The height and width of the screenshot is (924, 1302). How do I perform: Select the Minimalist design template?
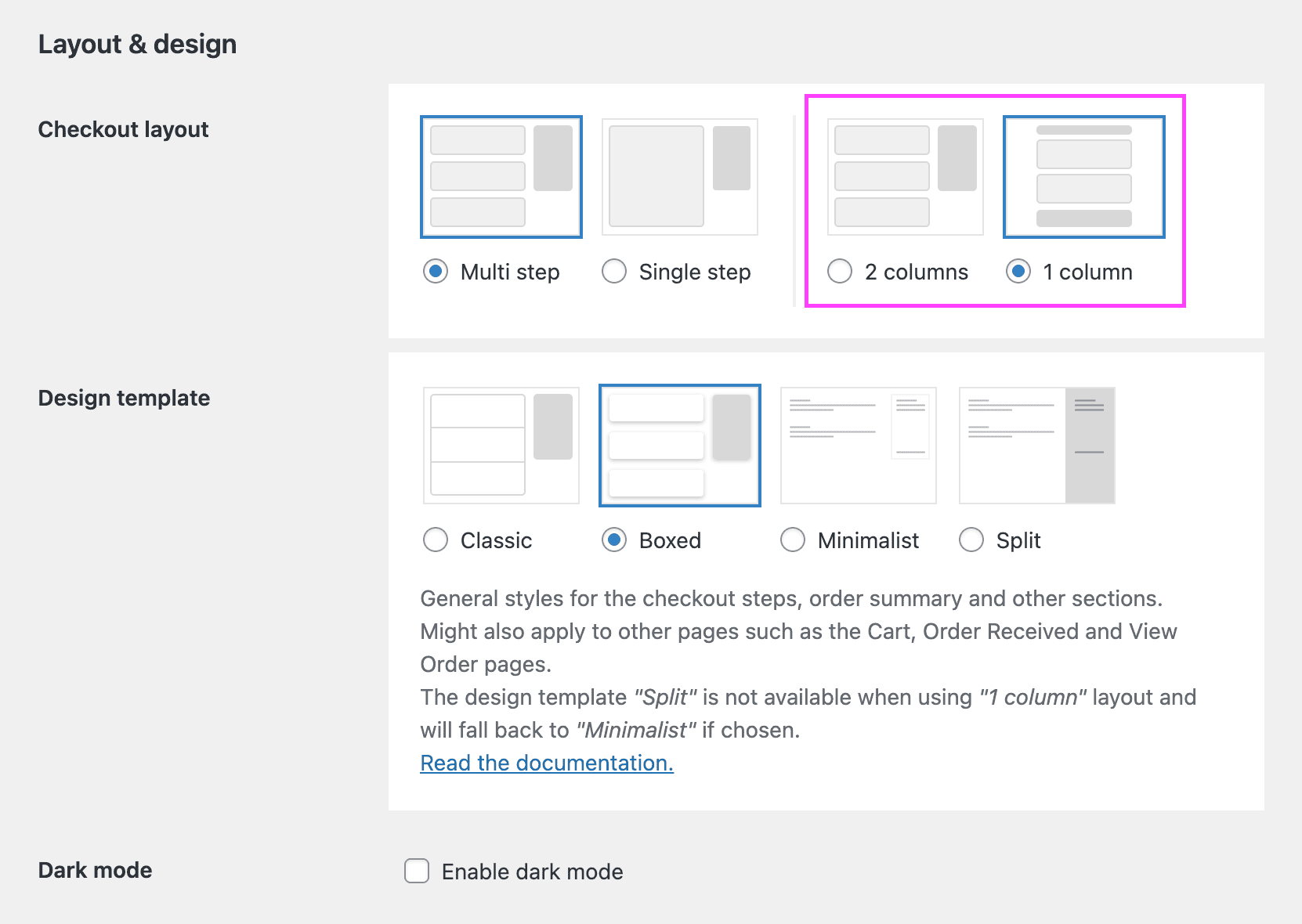pyautogui.click(x=793, y=540)
